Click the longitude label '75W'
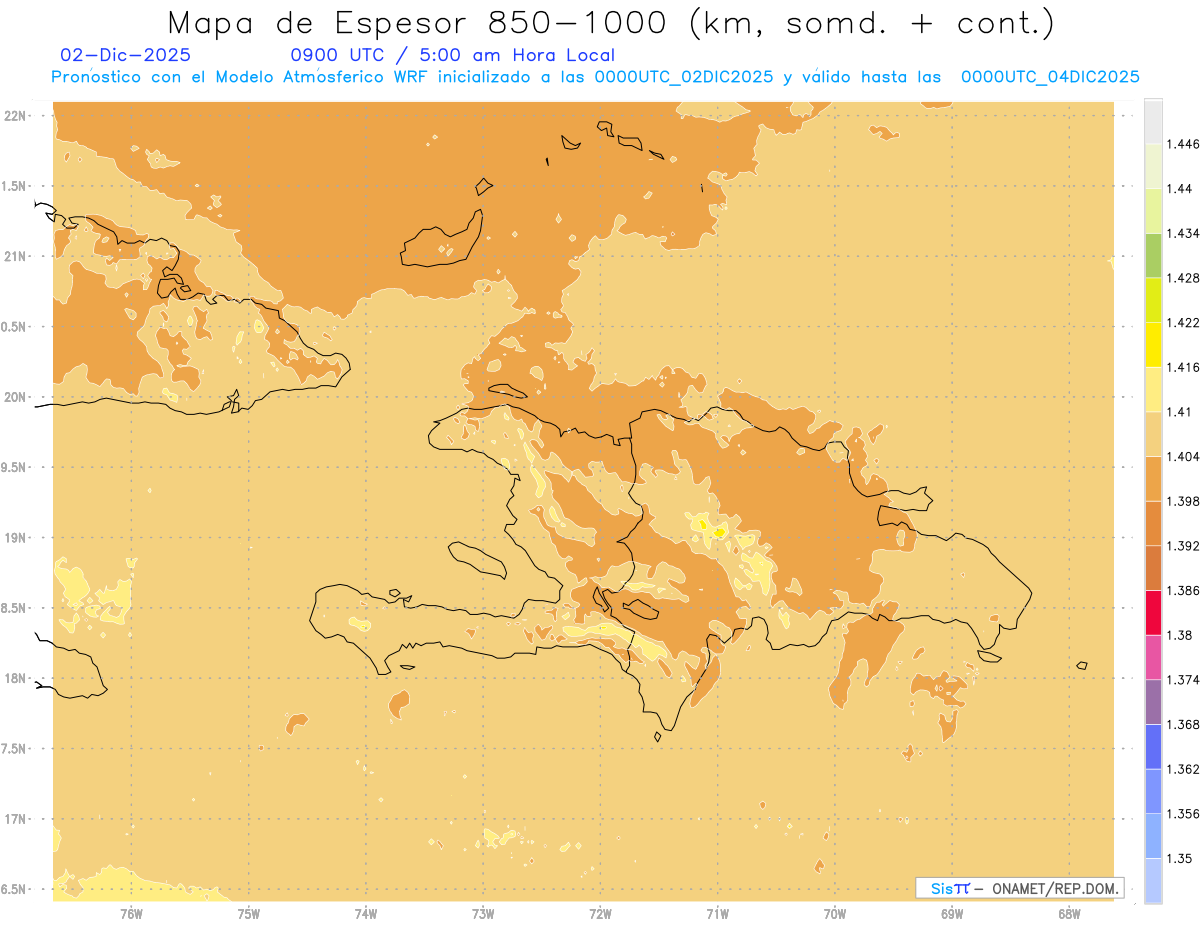Viewport: 1200px width, 927px height. tap(248, 913)
